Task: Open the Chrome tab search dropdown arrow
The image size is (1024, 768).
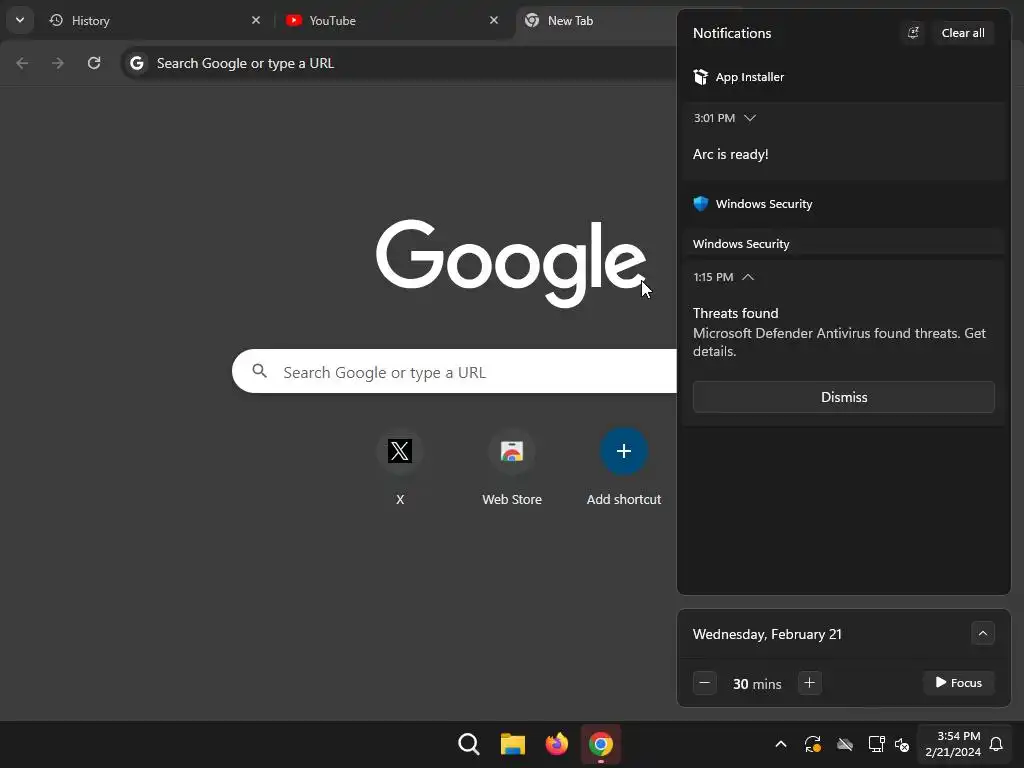Action: 20,20
